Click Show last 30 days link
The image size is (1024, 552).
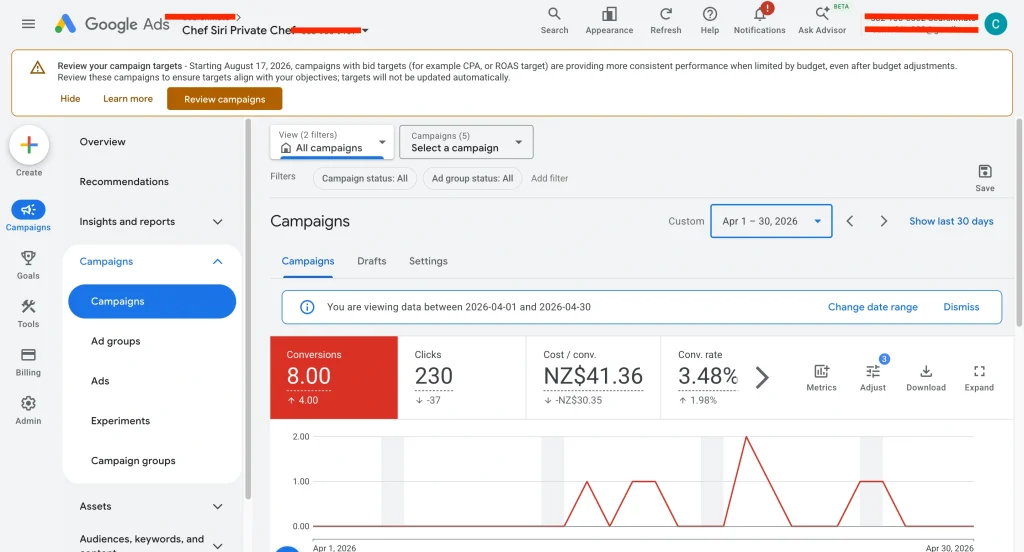click(x=951, y=221)
